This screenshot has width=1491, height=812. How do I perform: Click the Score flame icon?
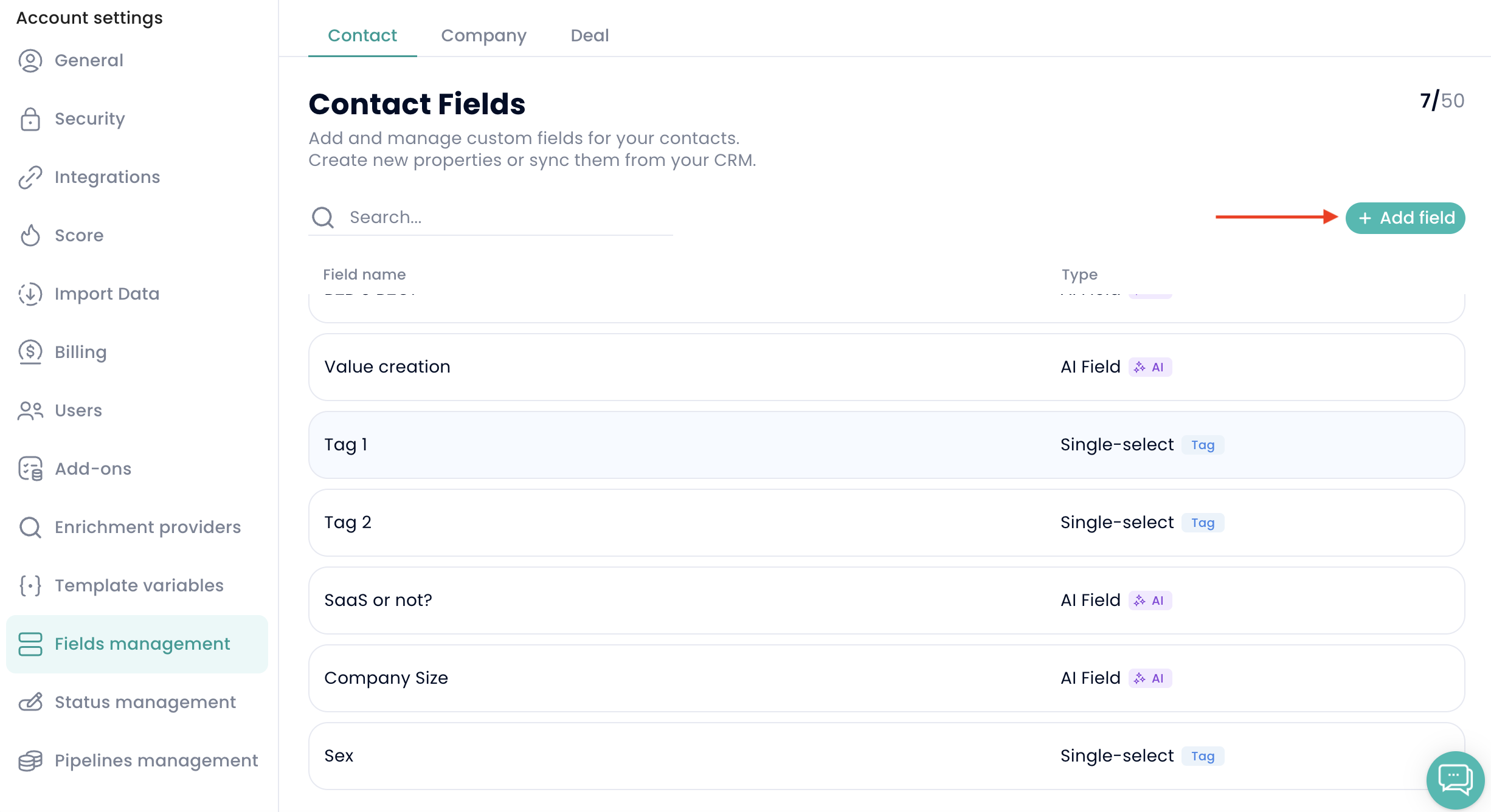[x=30, y=236]
